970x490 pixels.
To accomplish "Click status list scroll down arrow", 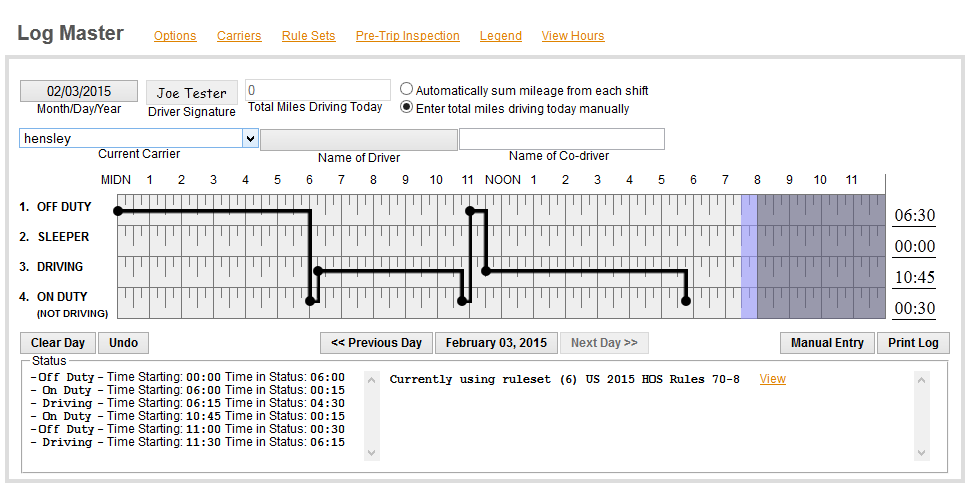I will pos(372,453).
